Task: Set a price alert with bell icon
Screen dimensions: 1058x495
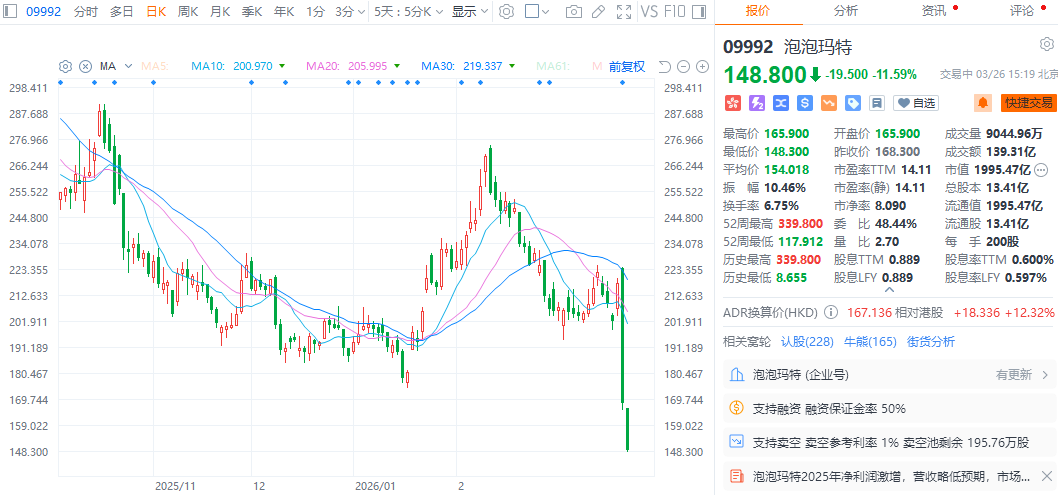Action: coord(983,103)
